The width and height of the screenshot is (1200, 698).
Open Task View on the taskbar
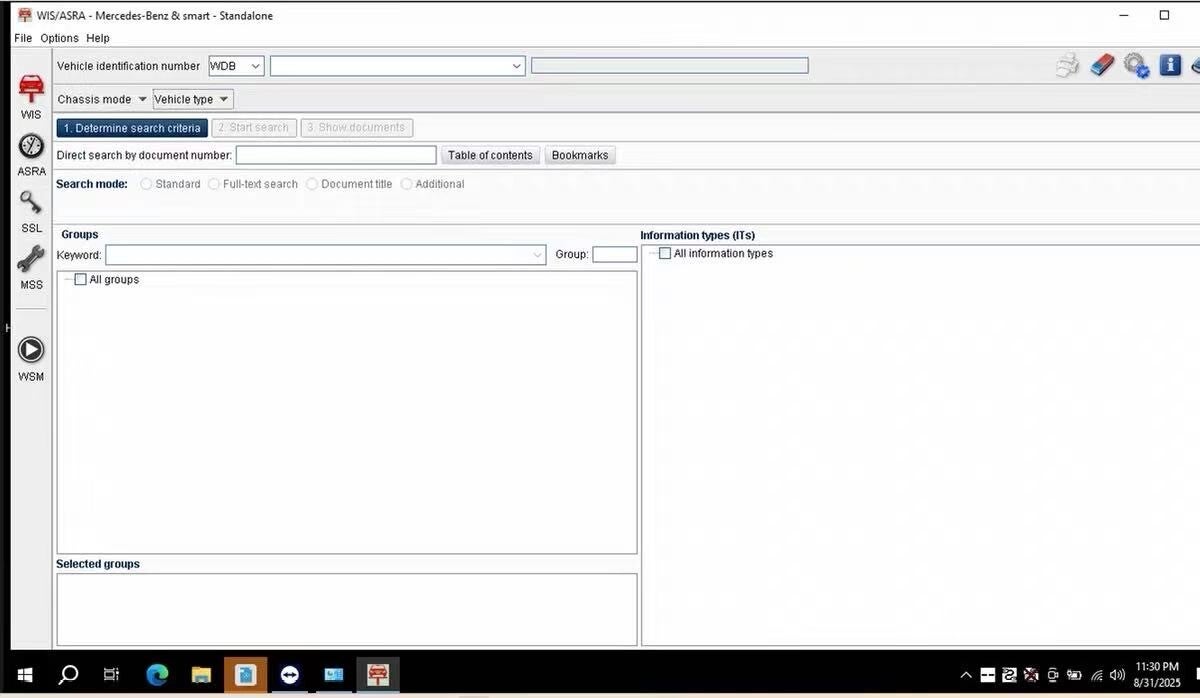click(x=111, y=675)
